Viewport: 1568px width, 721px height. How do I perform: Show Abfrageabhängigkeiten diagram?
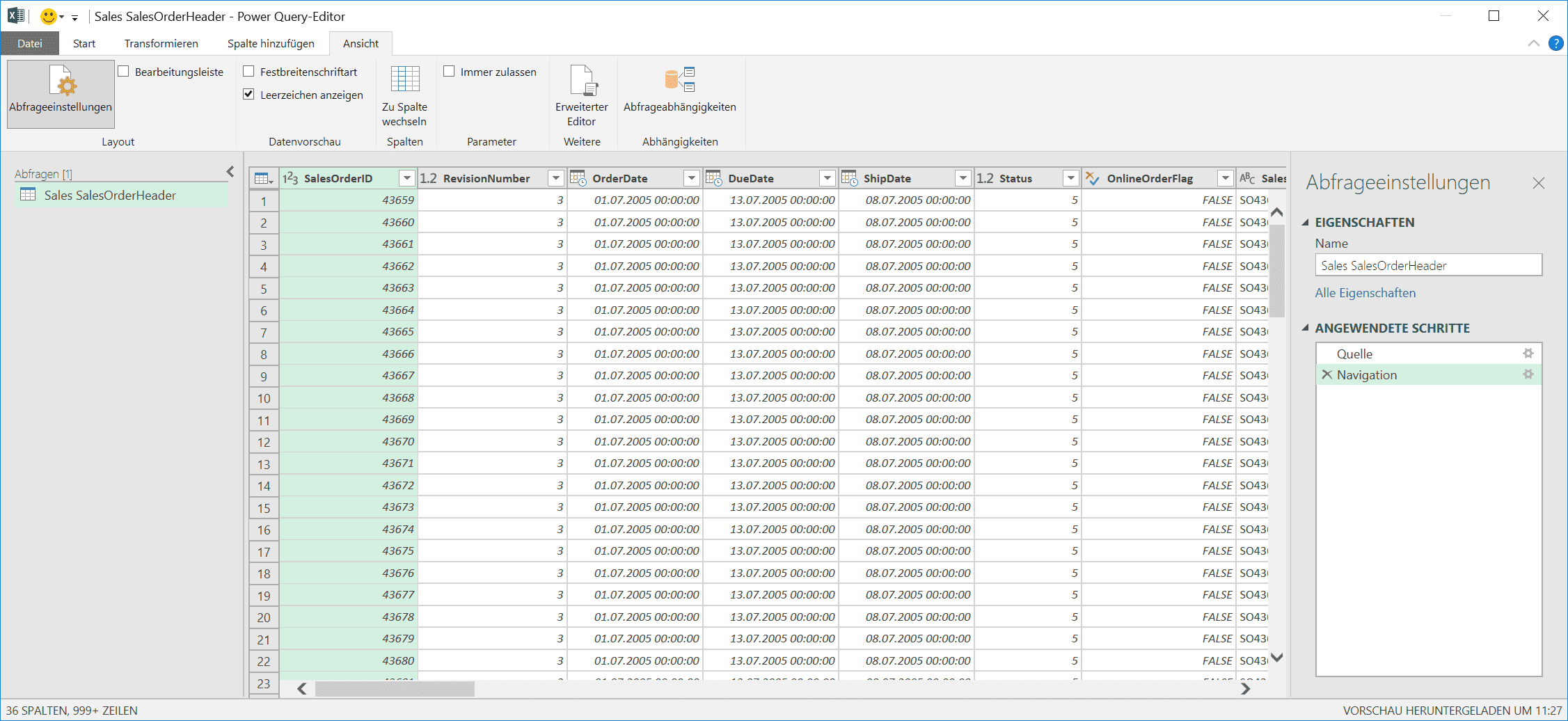click(x=679, y=89)
